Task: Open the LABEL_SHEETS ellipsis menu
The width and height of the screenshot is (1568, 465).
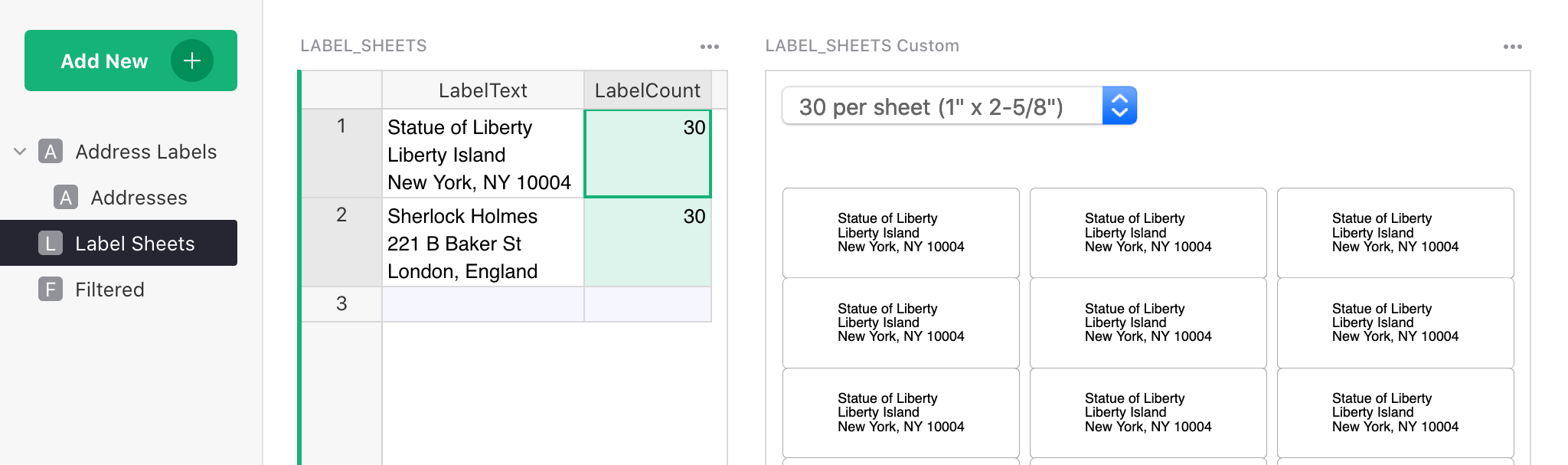Action: tap(709, 46)
